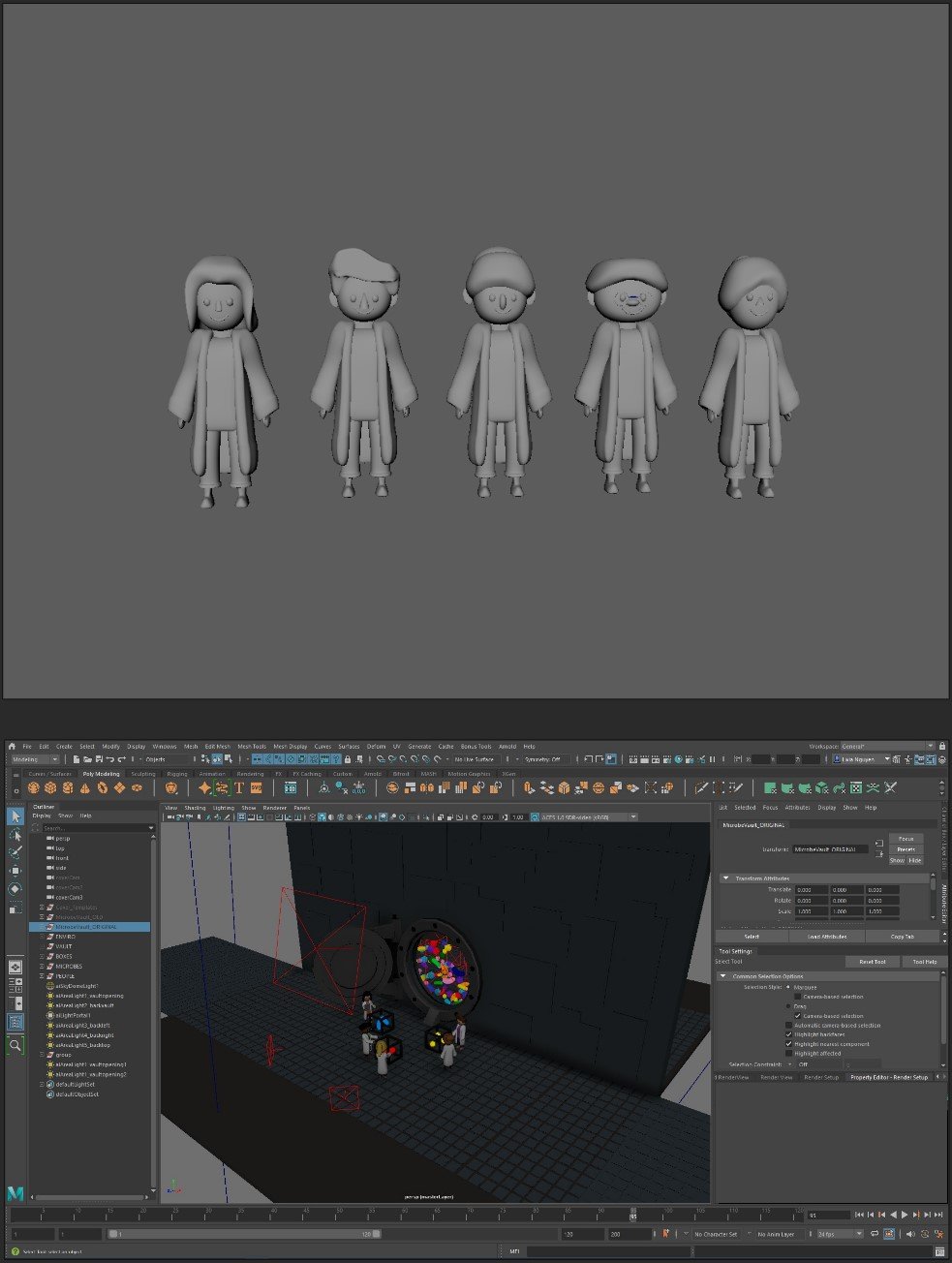The width and height of the screenshot is (952, 1263).
Task: Select the VAULT node in Outliner
Action: click(x=64, y=946)
